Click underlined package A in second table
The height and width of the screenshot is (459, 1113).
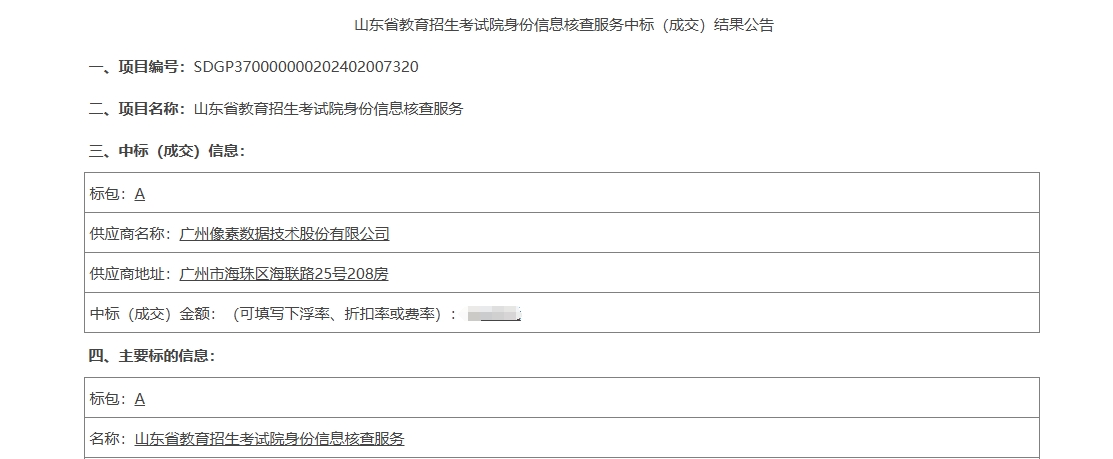(139, 399)
